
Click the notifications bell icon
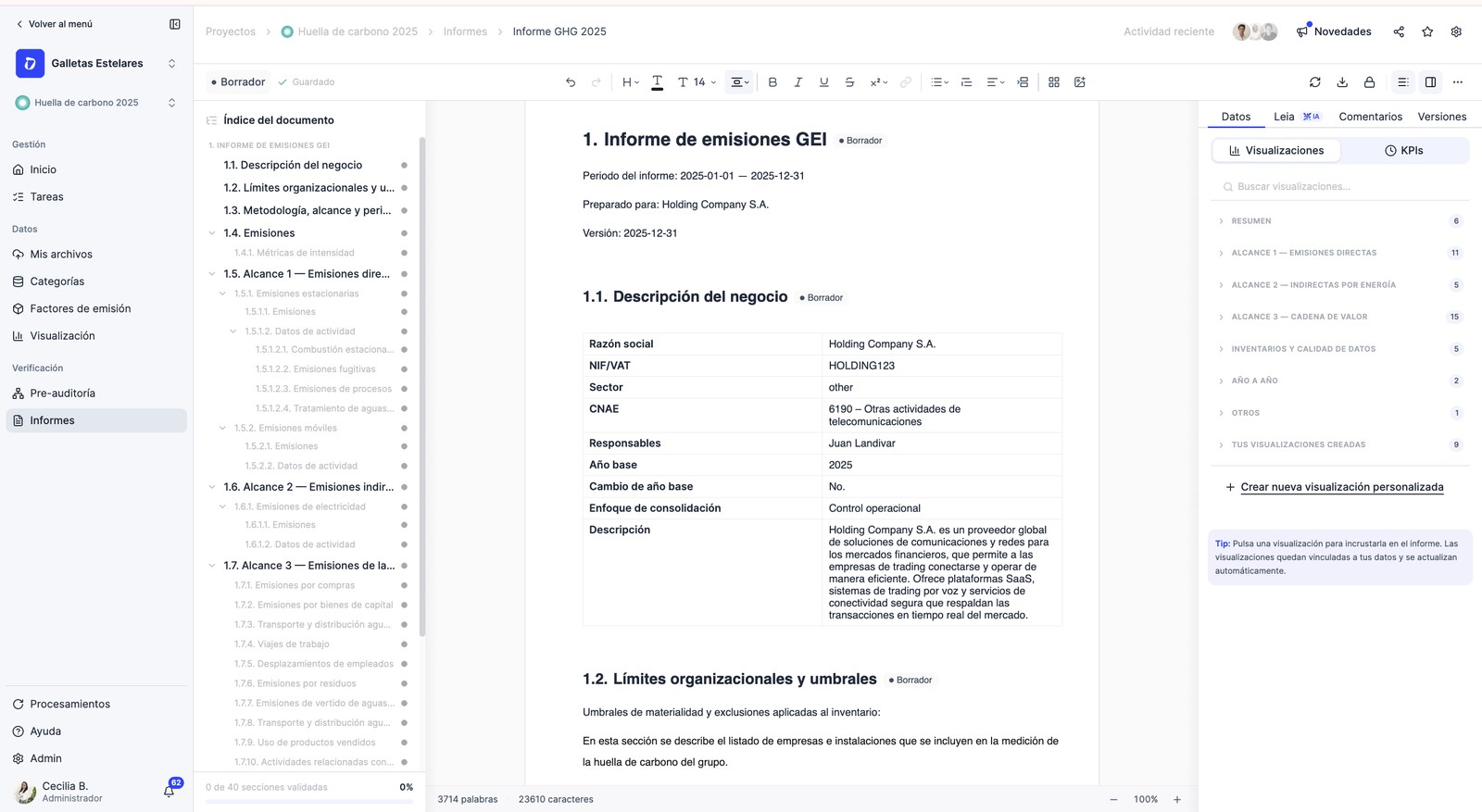(x=170, y=791)
